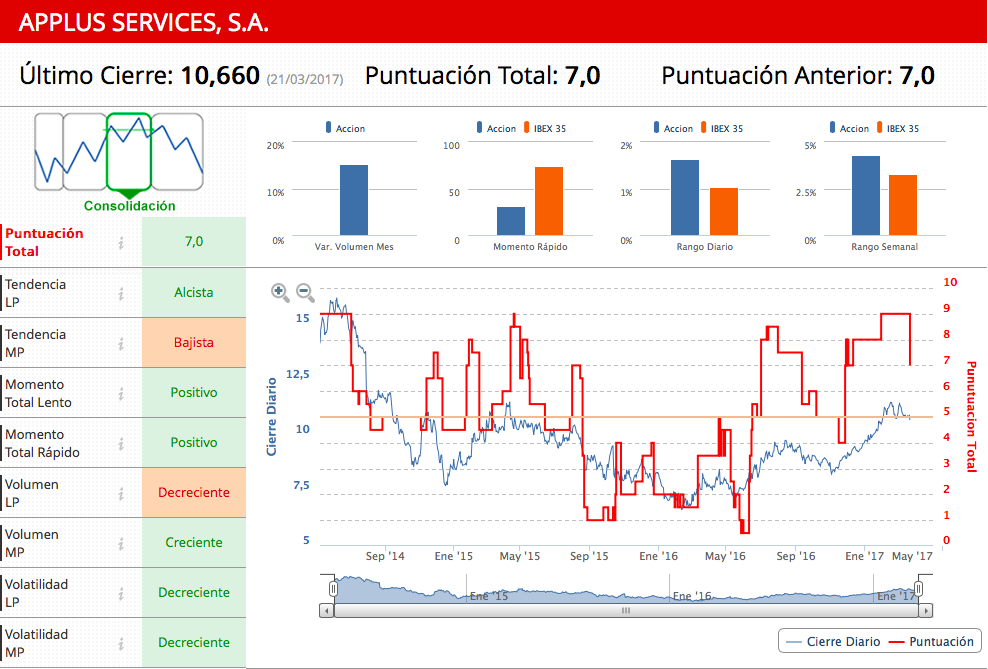
Task: Click blue Accion bar in Var. Volumen Mes
Action: 354,200
